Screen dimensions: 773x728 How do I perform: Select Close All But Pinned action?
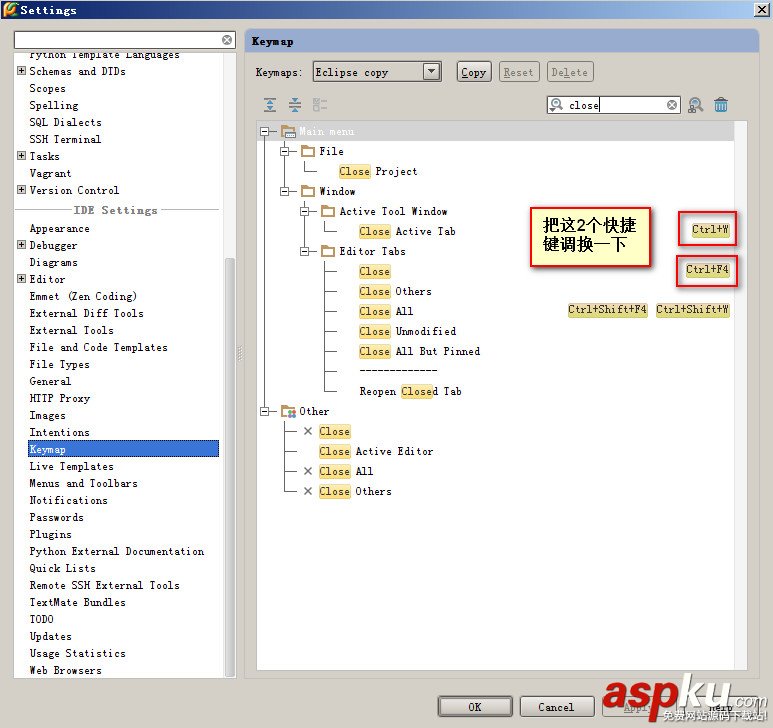pyautogui.click(x=420, y=351)
